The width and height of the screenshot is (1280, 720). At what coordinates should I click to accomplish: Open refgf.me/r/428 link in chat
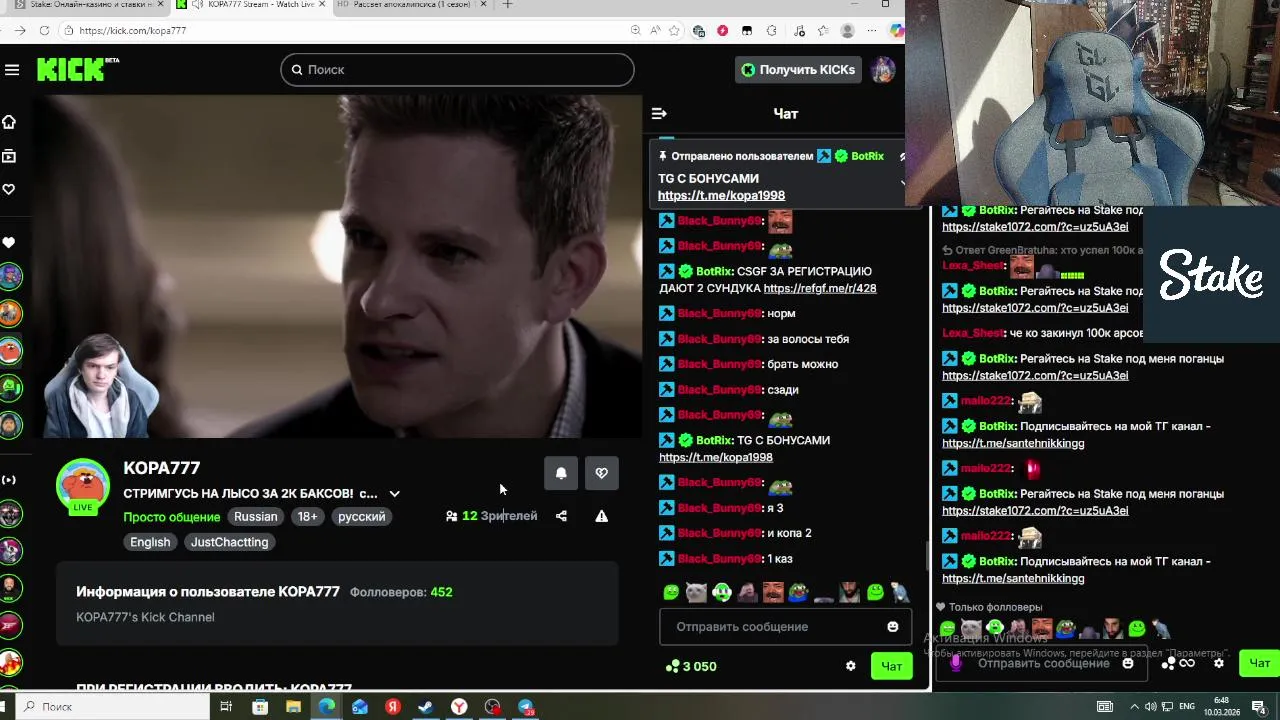pos(819,288)
